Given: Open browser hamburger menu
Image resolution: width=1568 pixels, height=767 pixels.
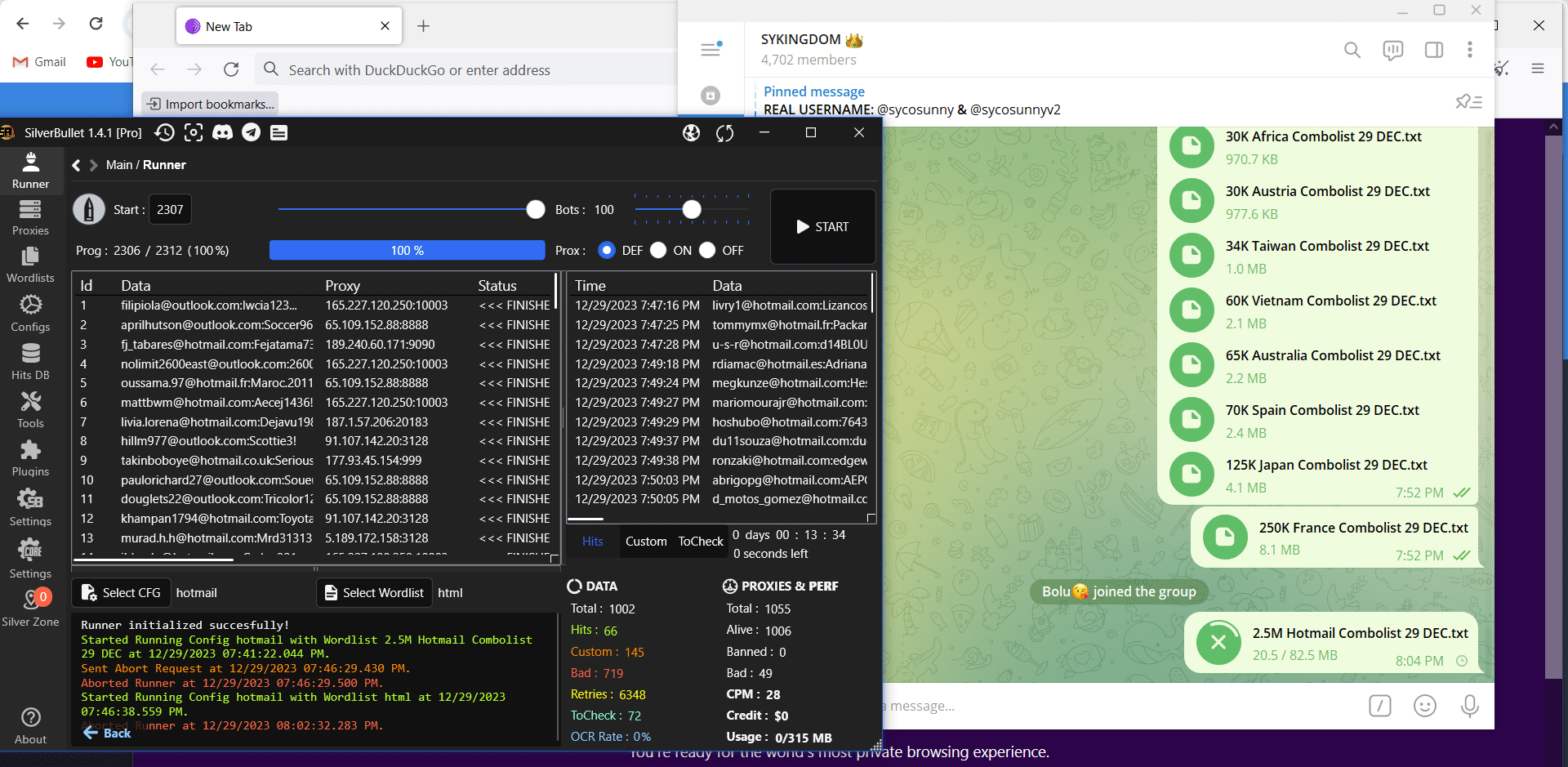Looking at the screenshot, I should (x=1538, y=69).
